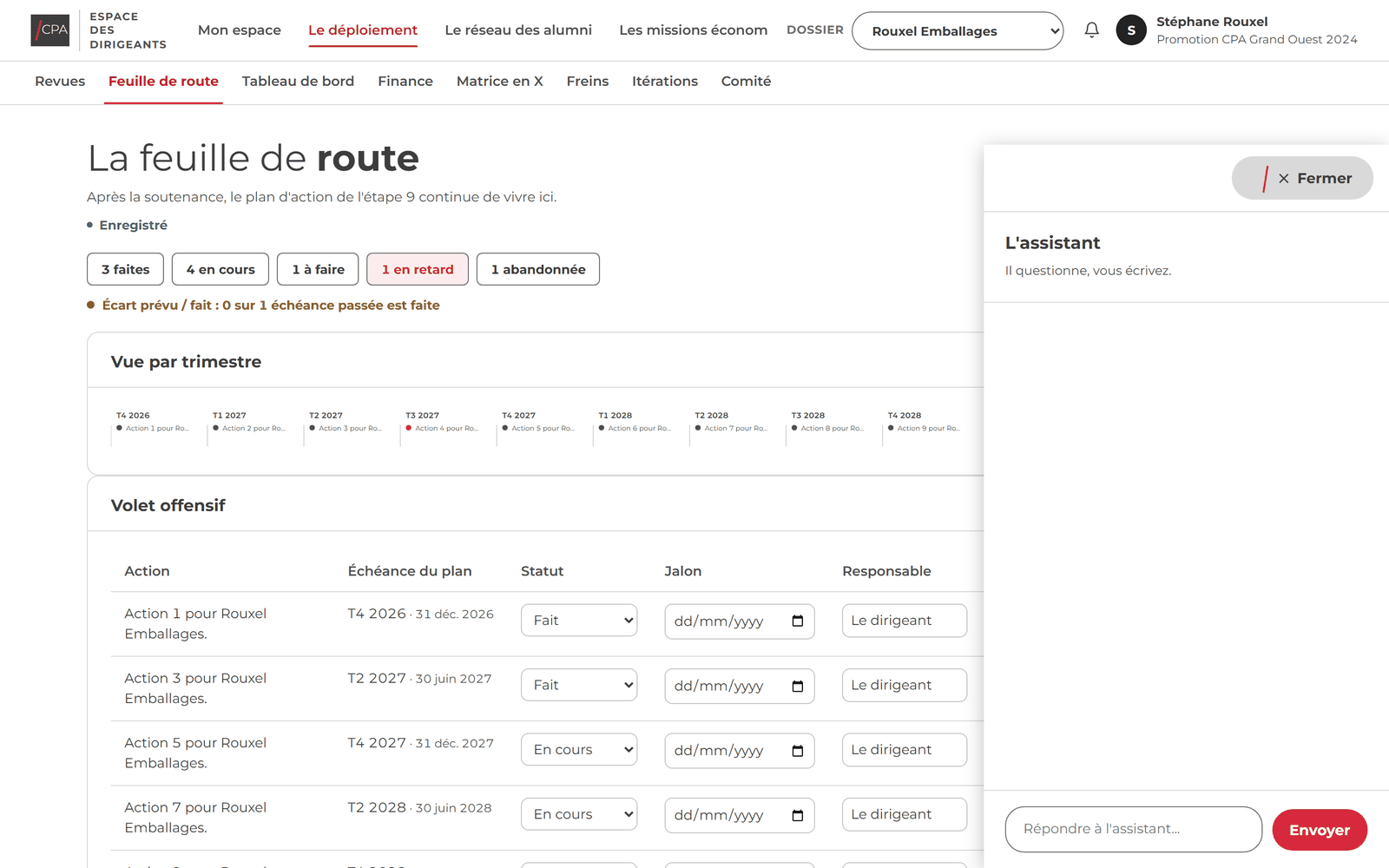The width and height of the screenshot is (1389, 868).
Task: Filter by "3 faites" chip
Action: pos(126,270)
